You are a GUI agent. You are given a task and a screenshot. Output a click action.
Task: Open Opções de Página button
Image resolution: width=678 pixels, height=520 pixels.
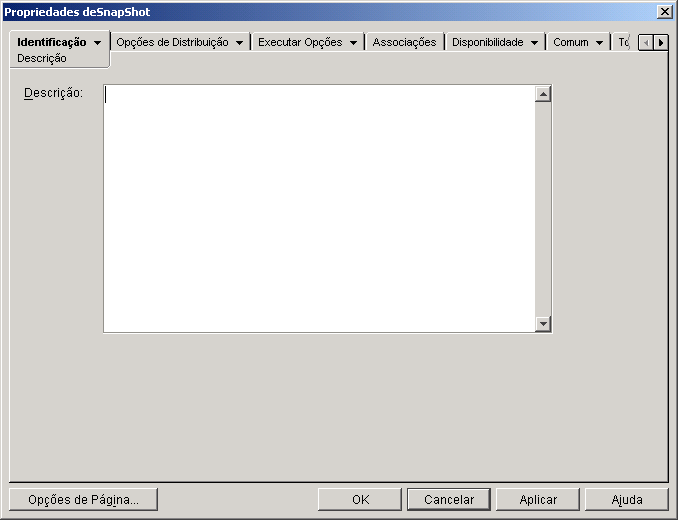tap(83, 500)
